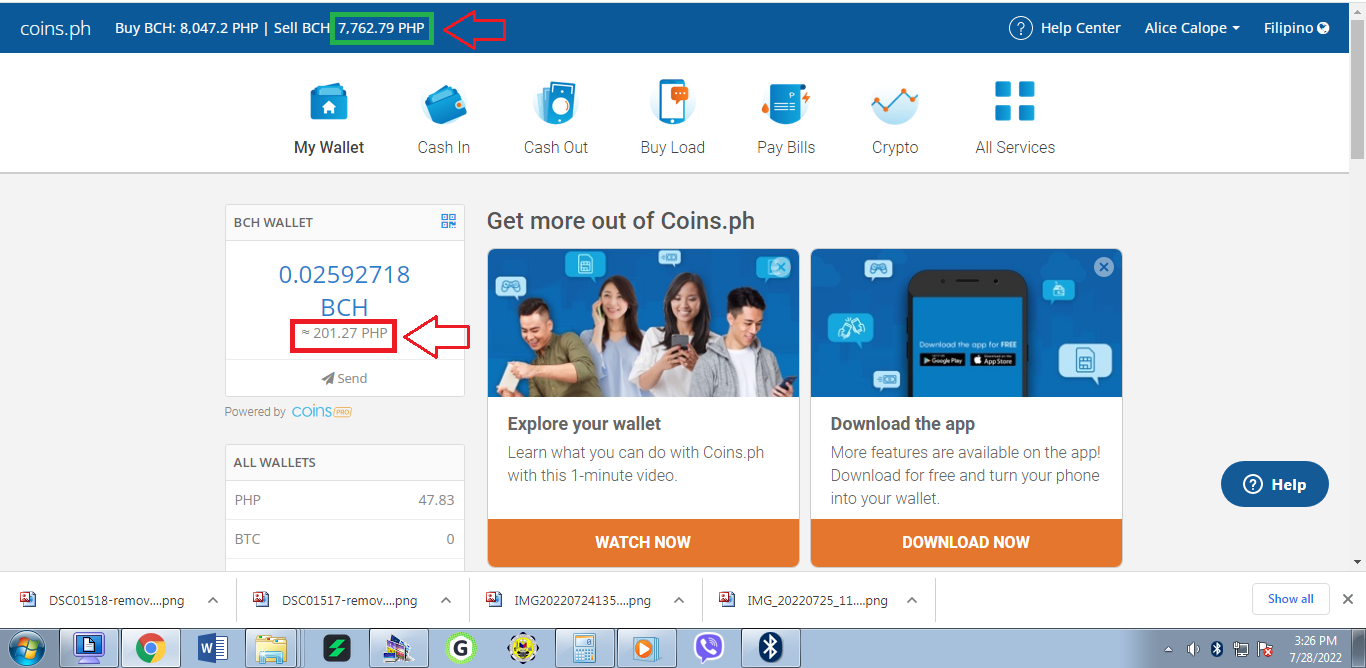The width and height of the screenshot is (1366, 668).
Task: Click Show all downloads
Action: 1290,599
